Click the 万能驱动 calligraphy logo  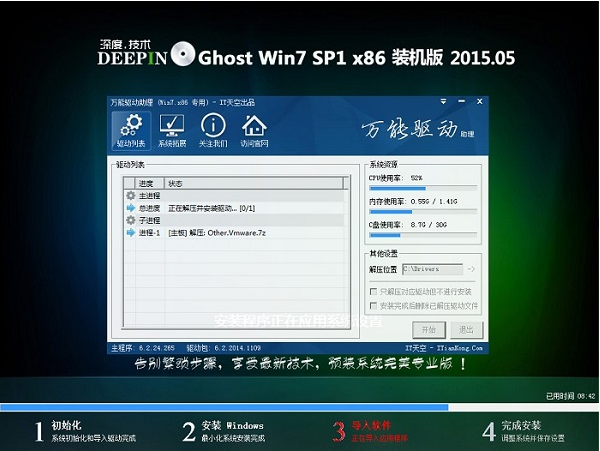tap(417, 129)
